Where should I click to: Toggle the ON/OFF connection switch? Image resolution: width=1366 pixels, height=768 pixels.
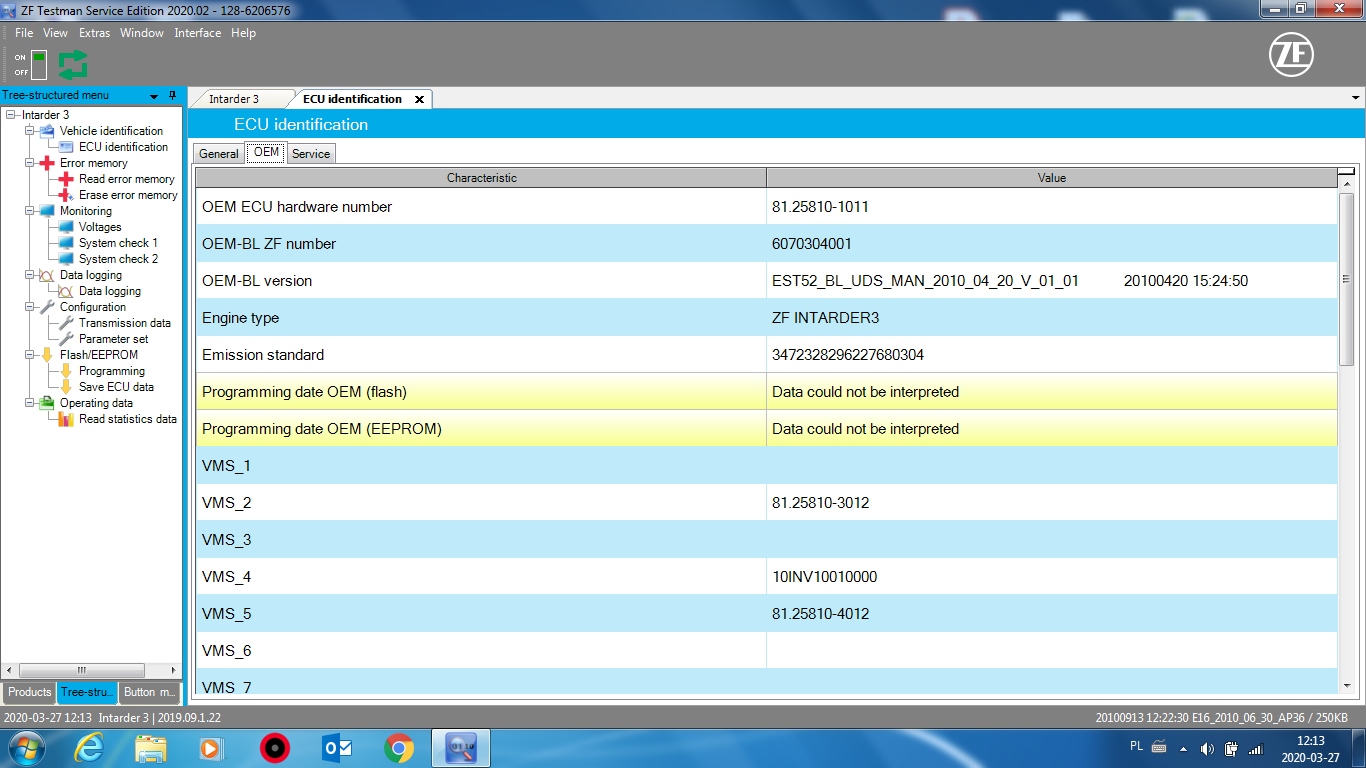38,65
